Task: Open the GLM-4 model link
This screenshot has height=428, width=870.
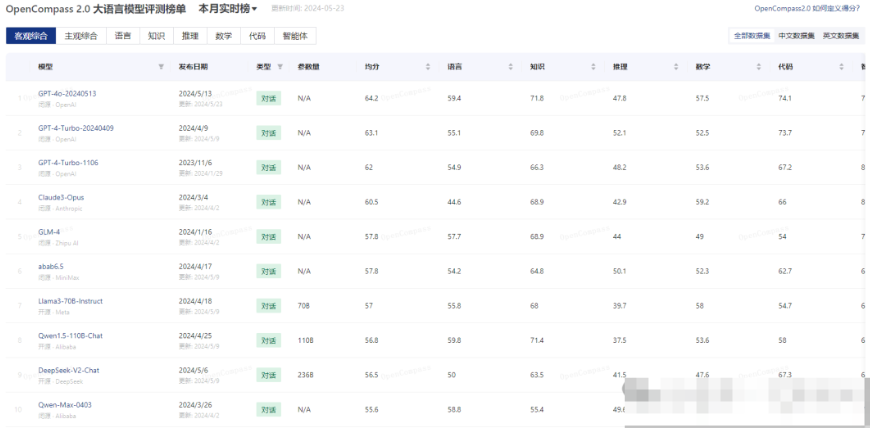Action: click(x=49, y=231)
